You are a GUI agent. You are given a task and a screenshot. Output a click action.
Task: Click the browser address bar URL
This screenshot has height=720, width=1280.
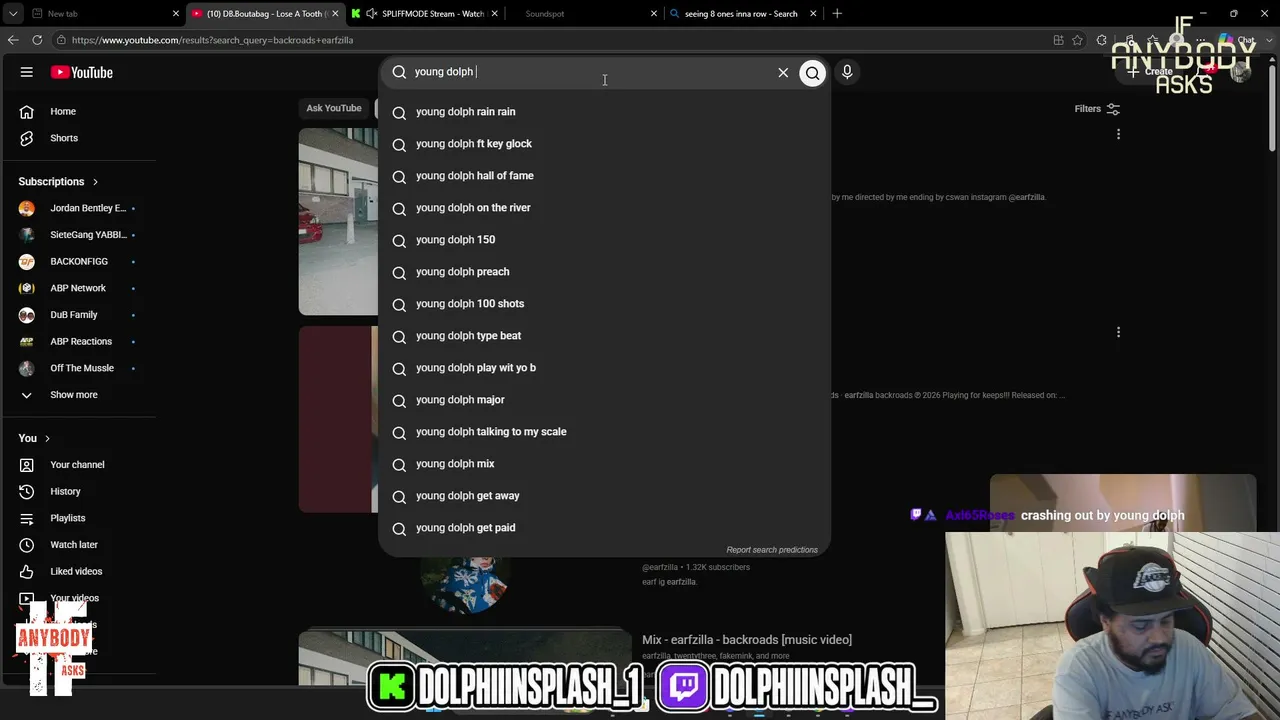click(212, 40)
